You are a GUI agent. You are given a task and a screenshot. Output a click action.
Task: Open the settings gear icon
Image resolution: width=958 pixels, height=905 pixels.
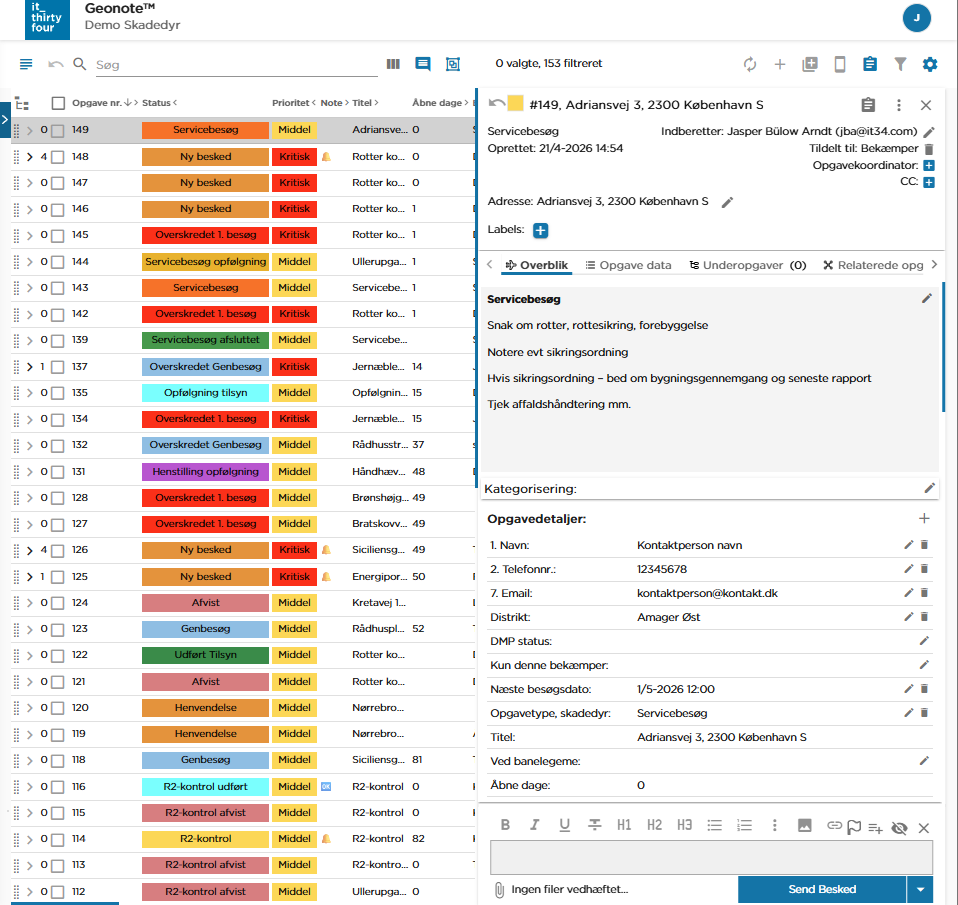930,64
